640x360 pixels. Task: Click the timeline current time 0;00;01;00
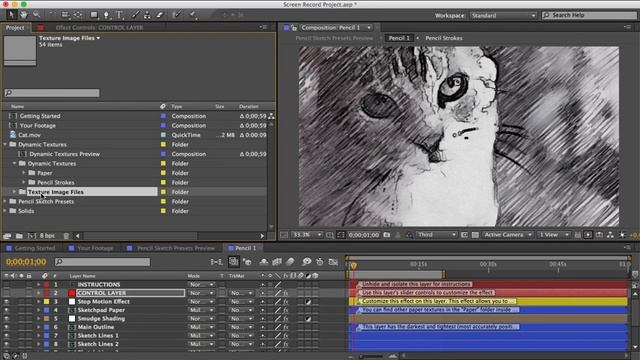pos(26,262)
